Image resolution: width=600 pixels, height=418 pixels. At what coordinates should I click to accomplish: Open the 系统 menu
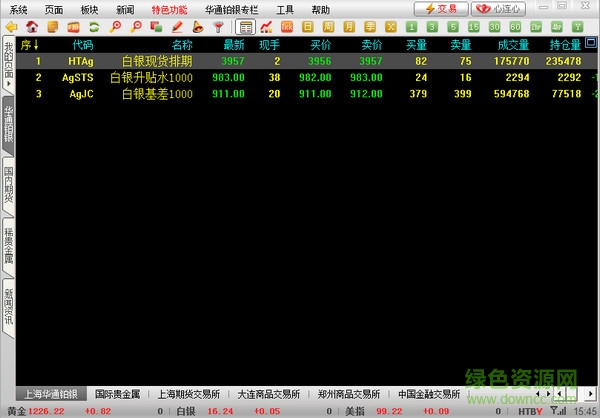pos(18,10)
